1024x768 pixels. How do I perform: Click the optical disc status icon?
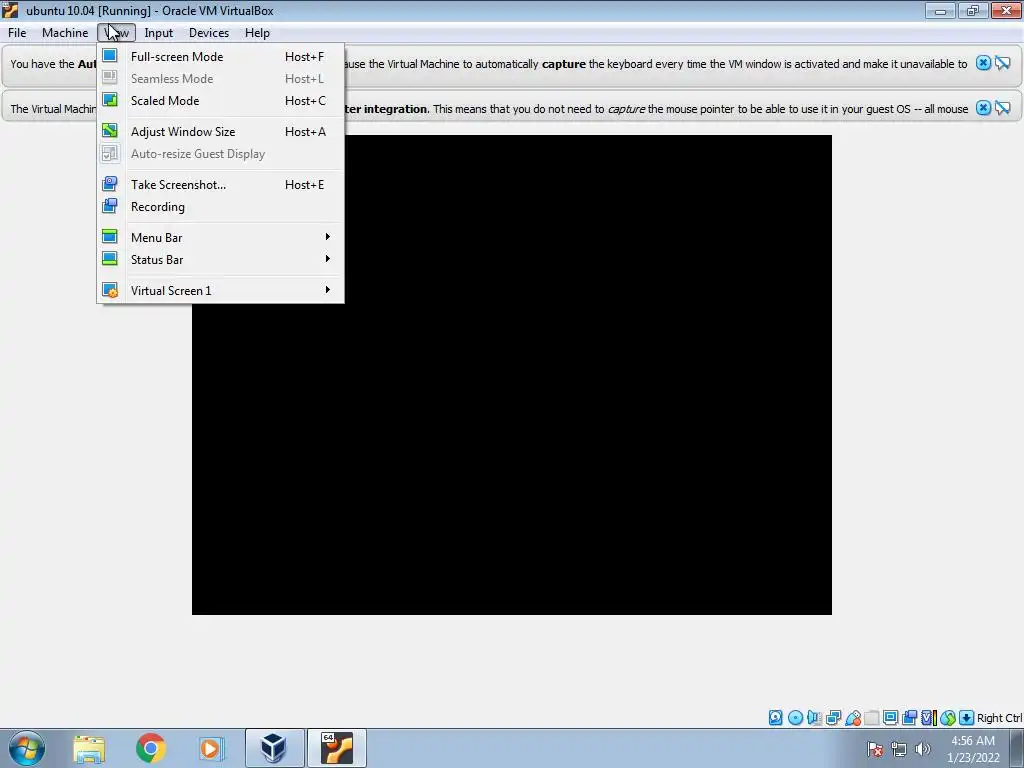(795, 718)
